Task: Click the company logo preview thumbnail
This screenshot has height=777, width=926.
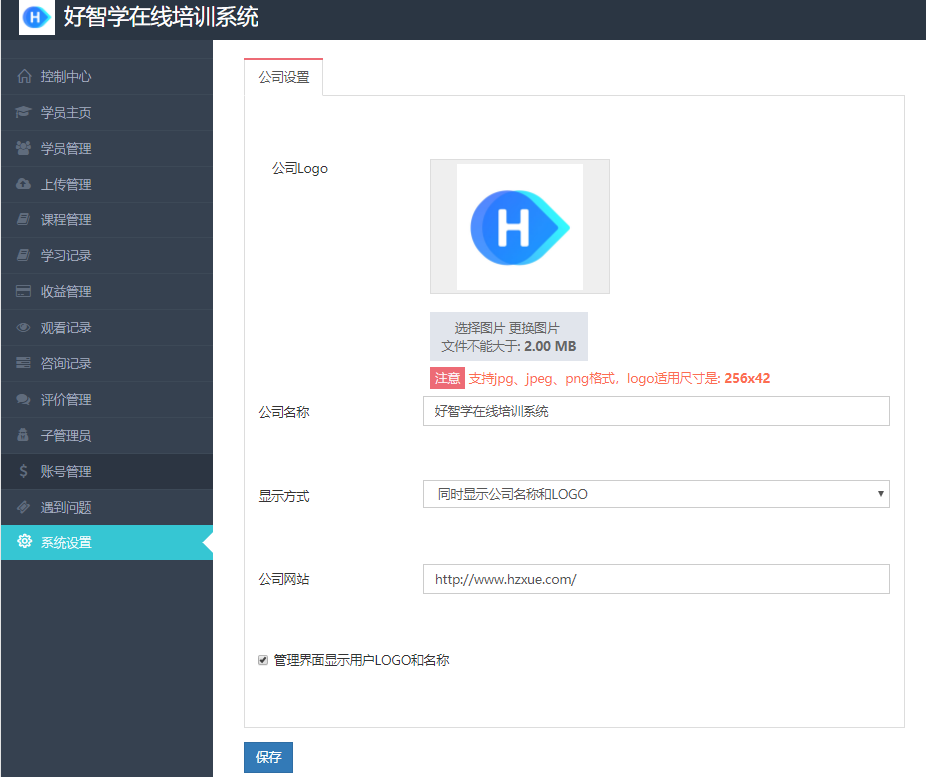Action: (520, 227)
